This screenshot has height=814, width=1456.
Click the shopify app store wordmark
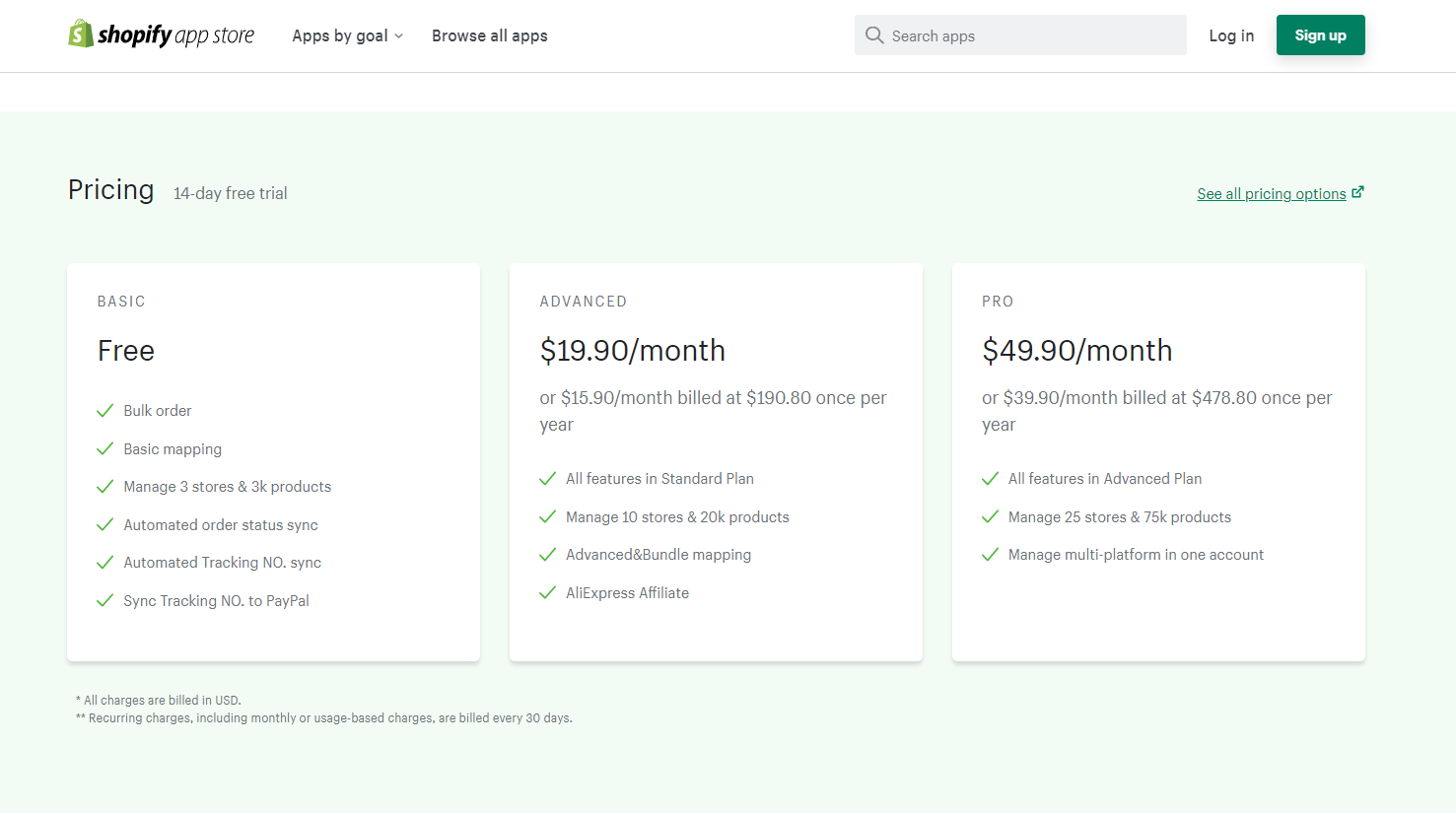click(x=175, y=35)
